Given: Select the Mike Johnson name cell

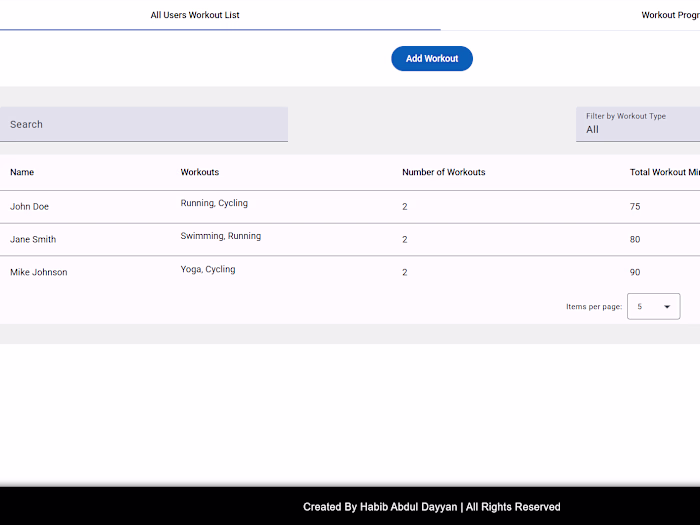Looking at the screenshot, I should click(x=39, y=272).
